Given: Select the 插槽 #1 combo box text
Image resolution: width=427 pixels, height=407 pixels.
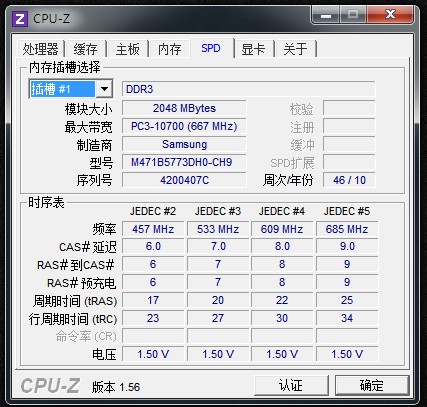Looking at the screenshot, I should click(62, 89).
